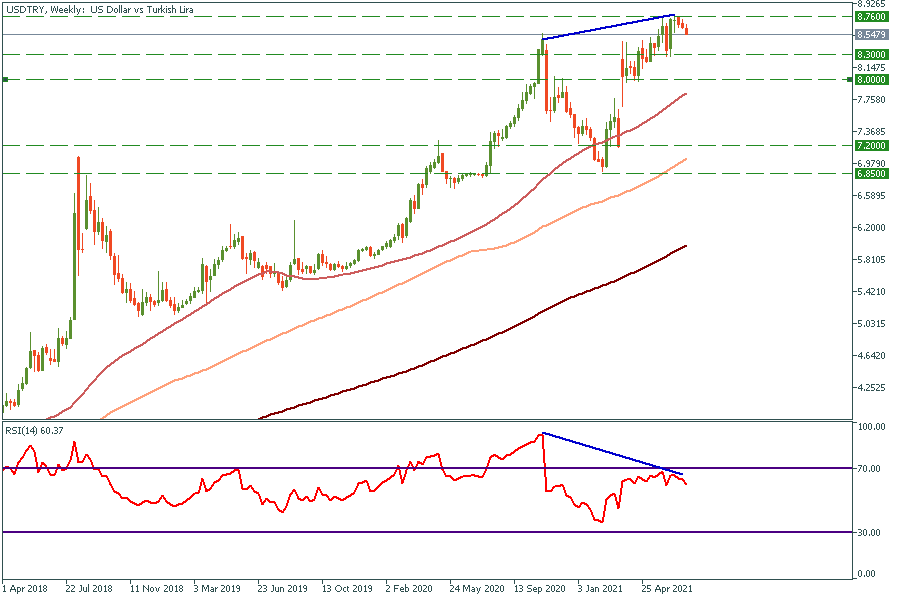Click the RSI(14) 60.37 indicator label
This screenshot has height=600, width=900.
point(33,430)
